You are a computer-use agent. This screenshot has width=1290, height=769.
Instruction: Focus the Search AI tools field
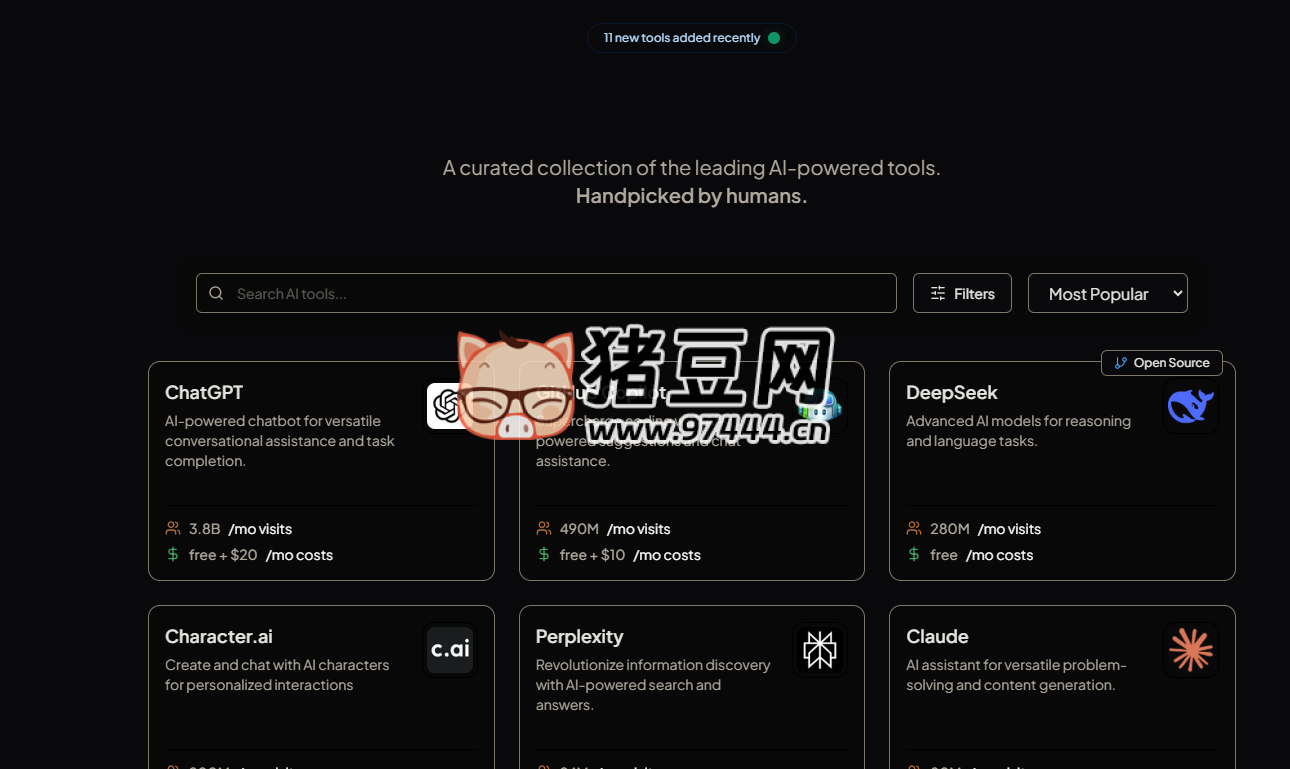coord(546,293)
